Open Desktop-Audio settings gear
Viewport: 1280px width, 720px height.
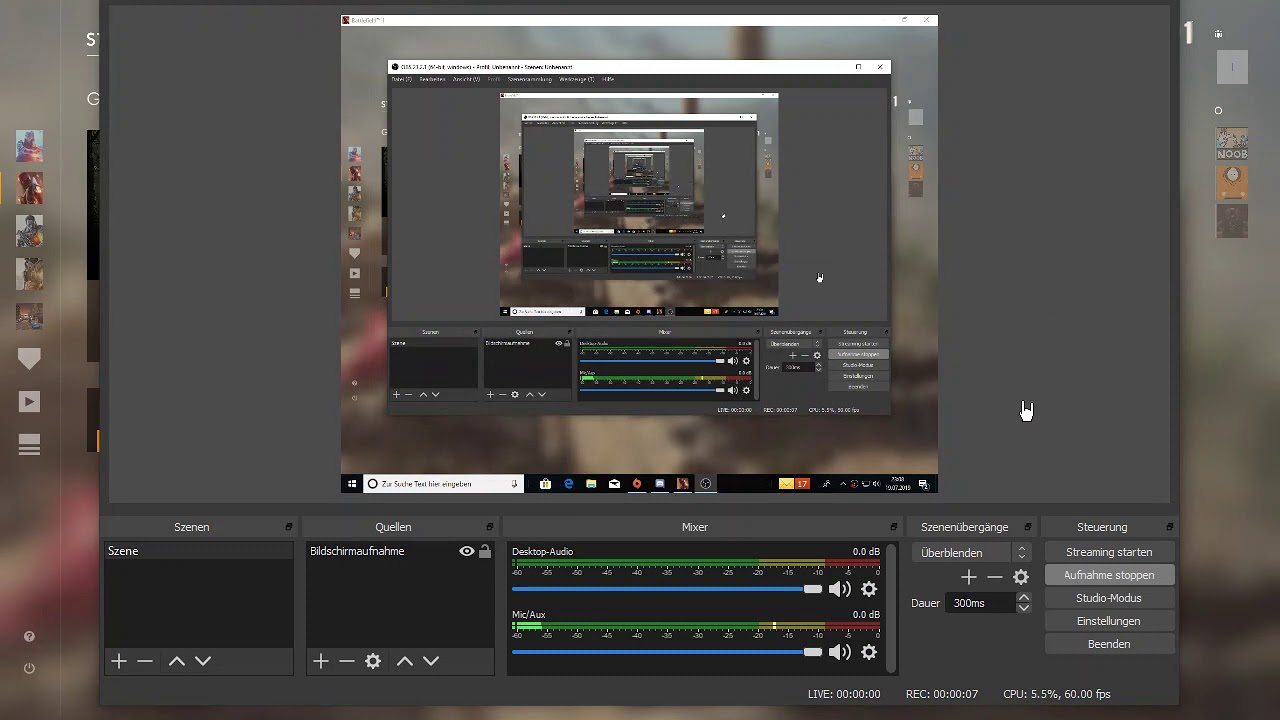pyautogui.click(x=869, y=590)
